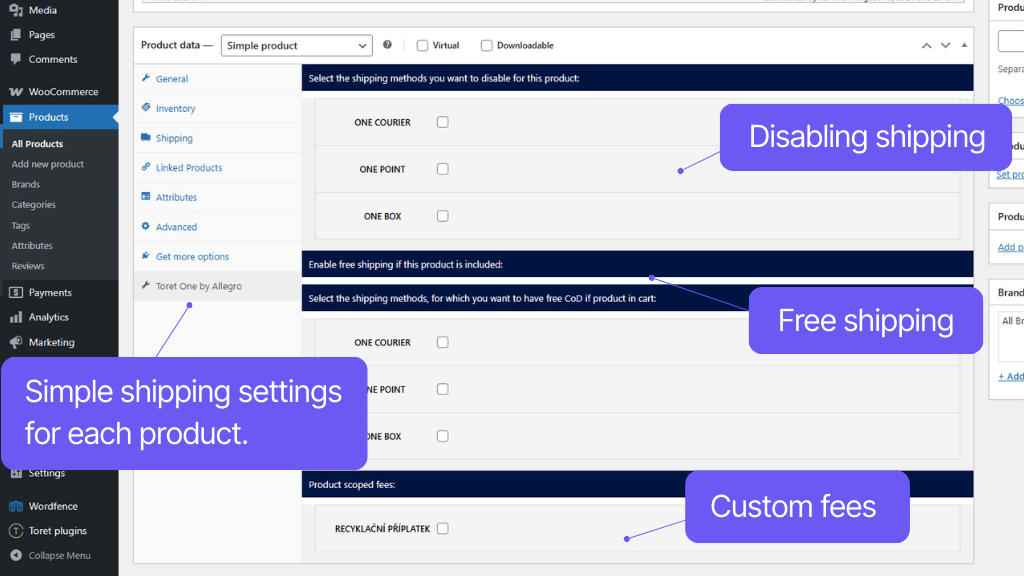Click the Shipping tab truck icon
This screenshot has width=1024, height=576.
[146, 138]
